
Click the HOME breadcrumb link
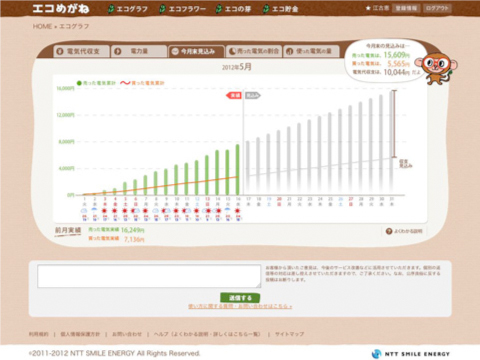pos(42,26)
